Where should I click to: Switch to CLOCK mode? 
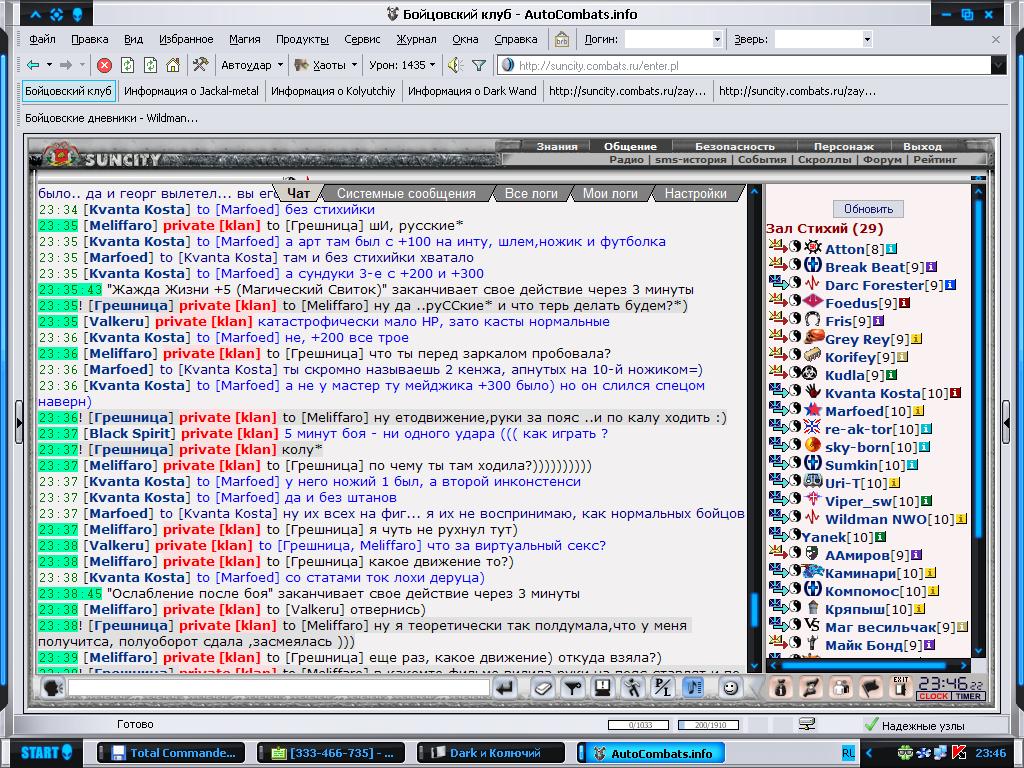(934, 696)
